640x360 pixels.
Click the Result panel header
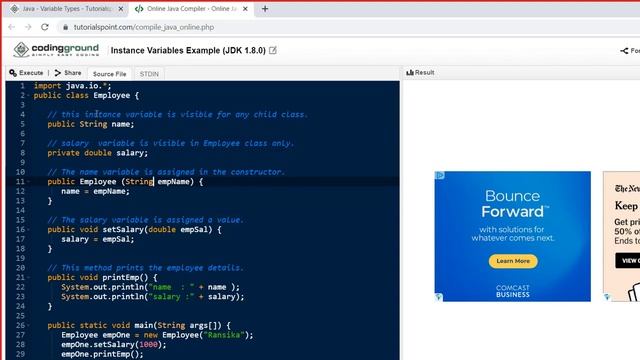(420, 72)
